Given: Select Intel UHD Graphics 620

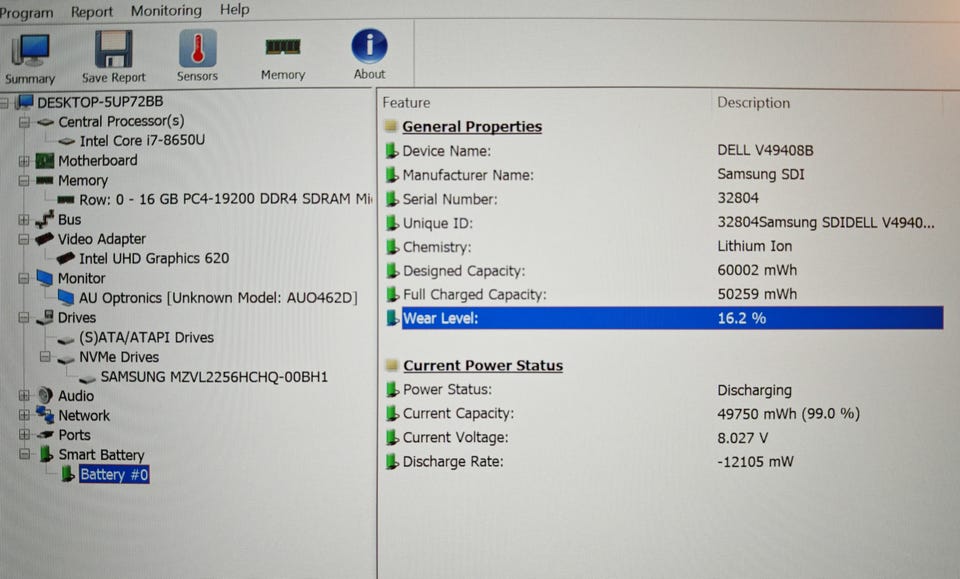Looking at the screenshot, I should (154, 258).
